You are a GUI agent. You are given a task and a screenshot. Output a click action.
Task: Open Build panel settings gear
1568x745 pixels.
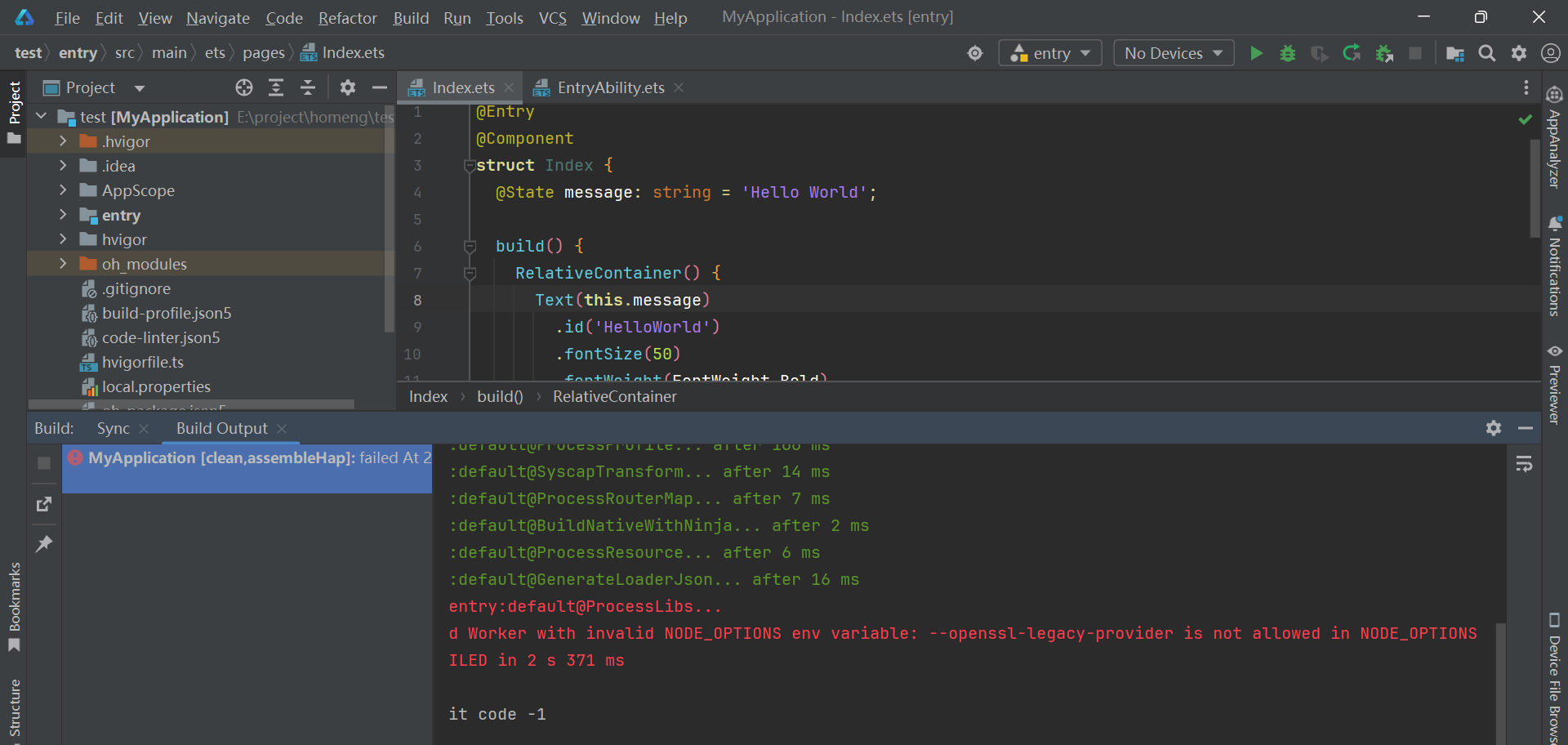pos(1494,428)
